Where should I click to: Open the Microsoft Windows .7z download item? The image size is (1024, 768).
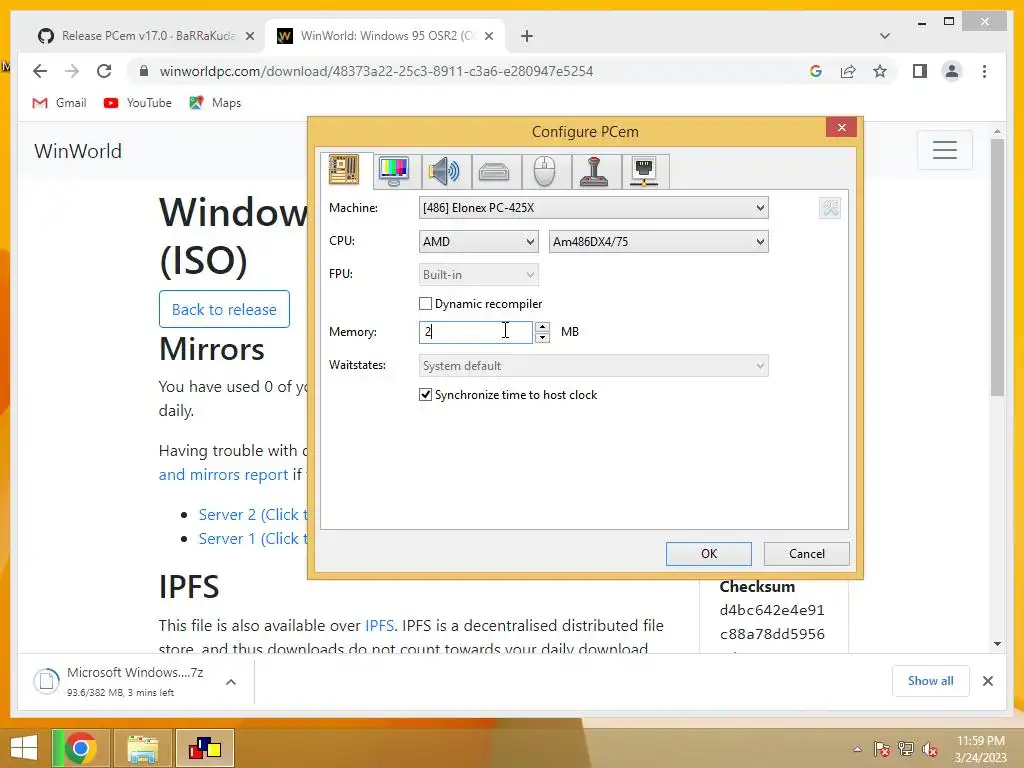135,681
